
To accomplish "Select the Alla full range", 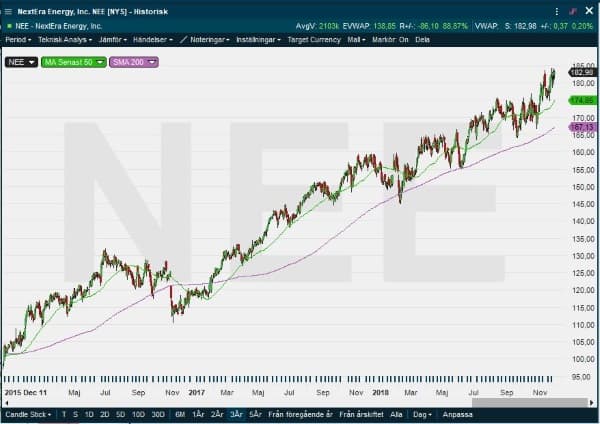I will [x=396, y=414].
